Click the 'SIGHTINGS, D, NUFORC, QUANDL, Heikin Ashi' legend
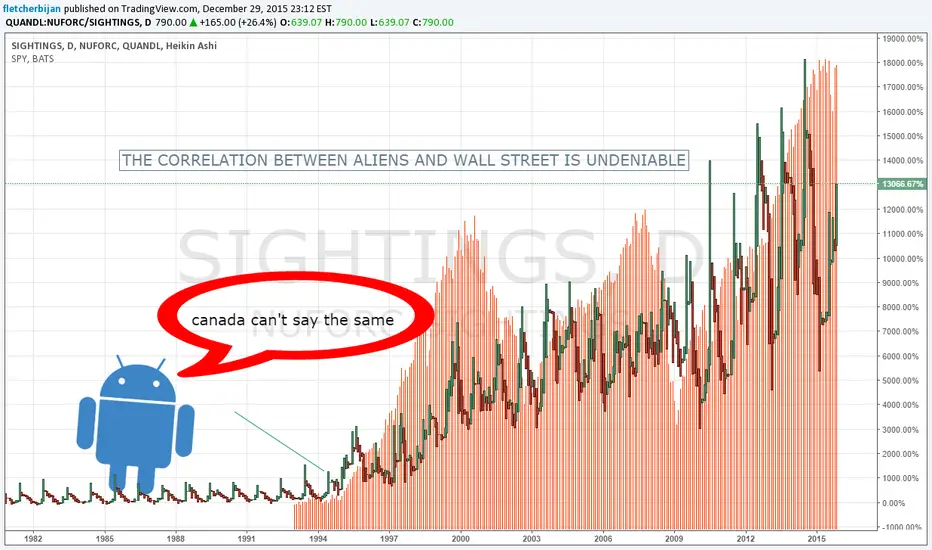 [114, 46]
